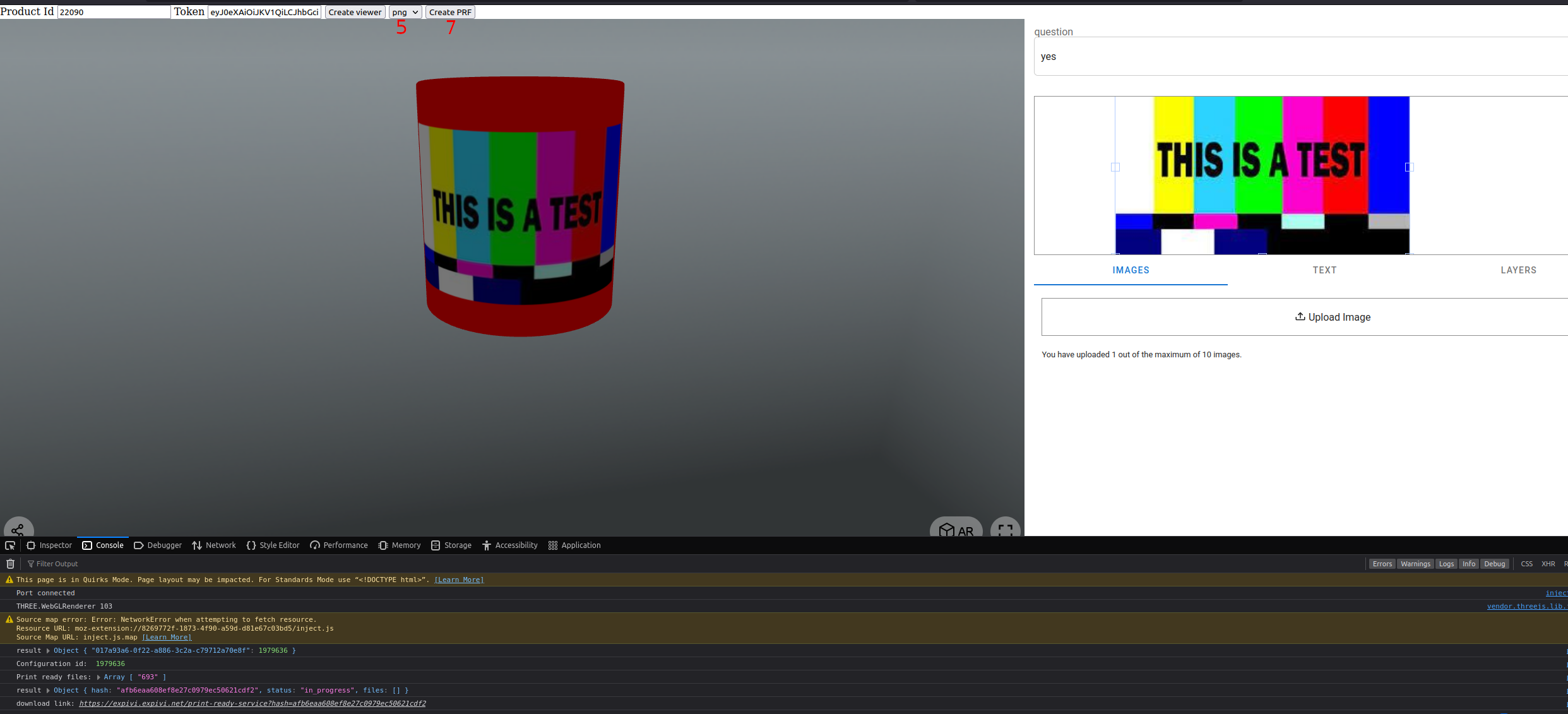Image resolution: width=1568 pixels, height=714 pixels.
Task: Expand the result Object with hash
Action: 48,690
